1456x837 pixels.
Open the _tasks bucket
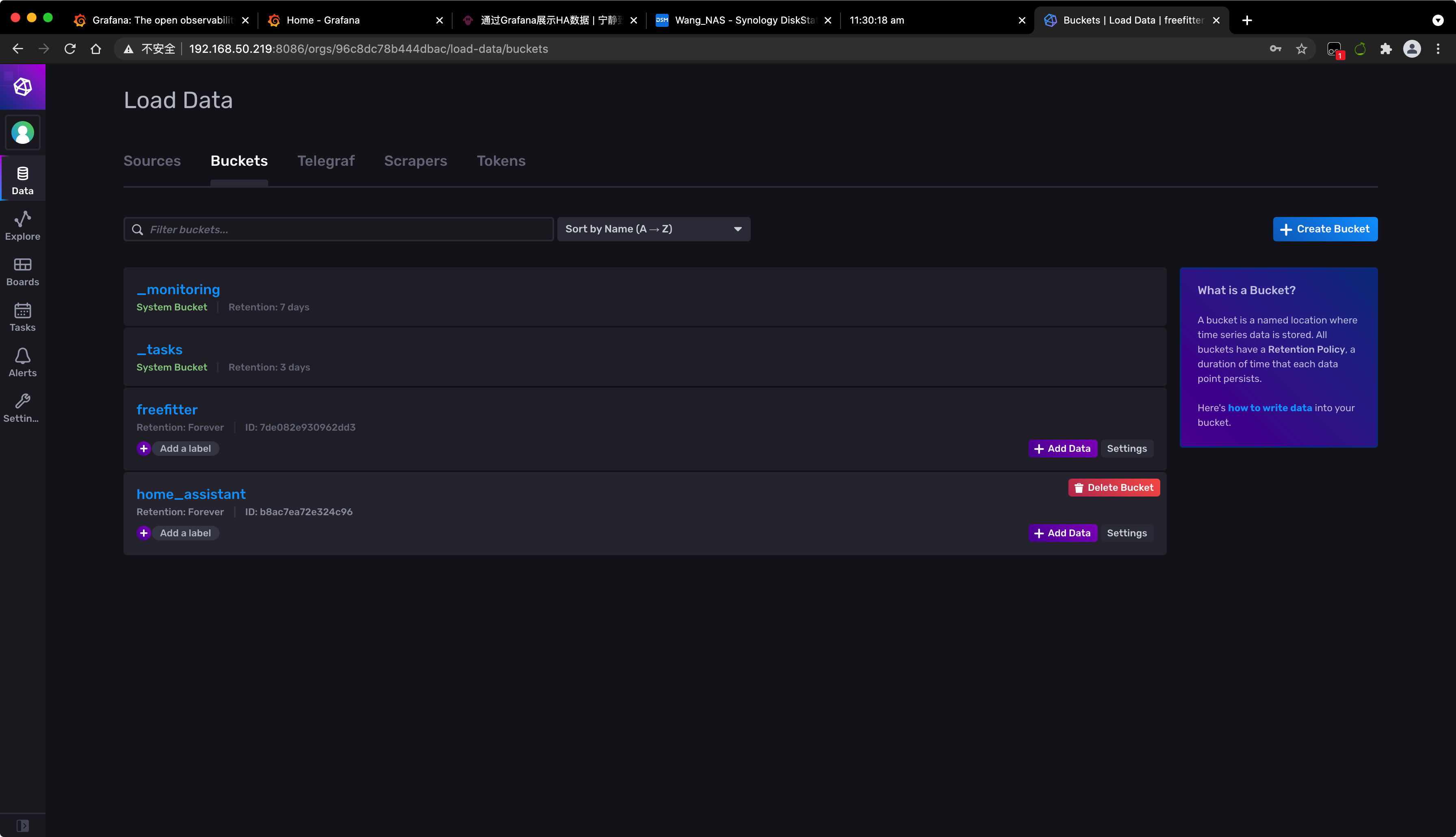[159, 349]
